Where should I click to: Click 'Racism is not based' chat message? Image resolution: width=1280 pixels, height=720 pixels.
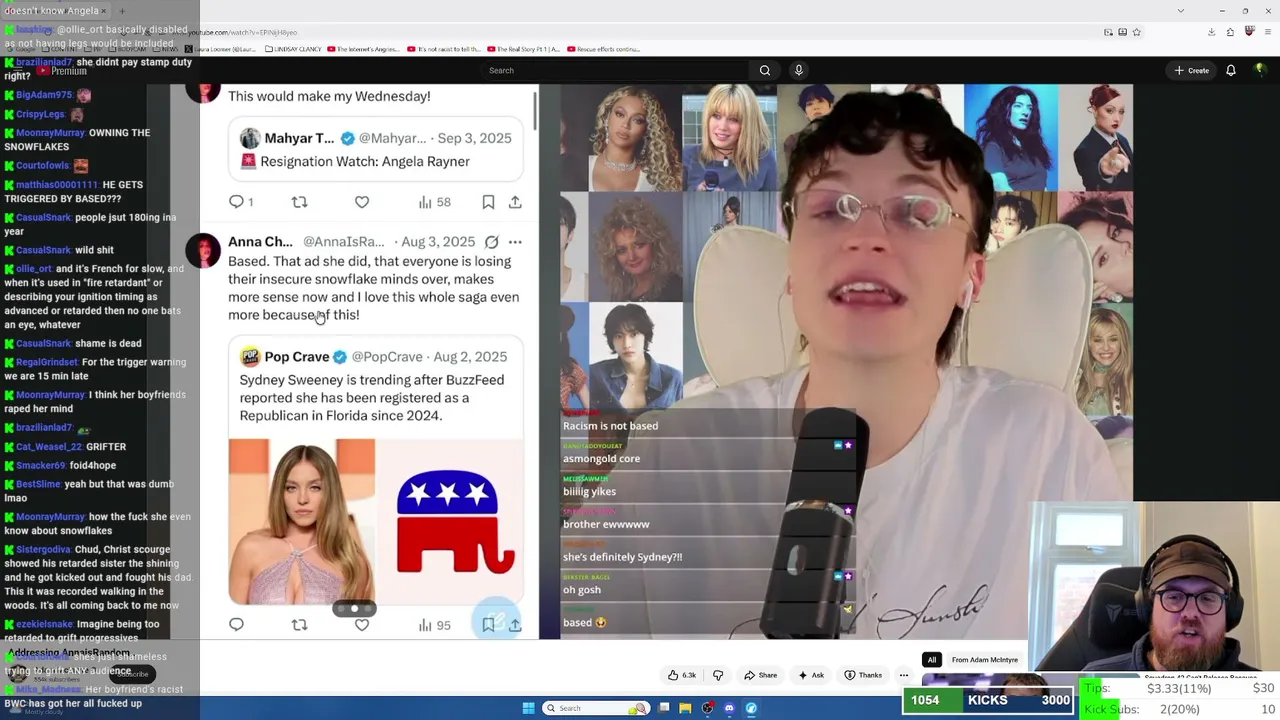[610, 426]
